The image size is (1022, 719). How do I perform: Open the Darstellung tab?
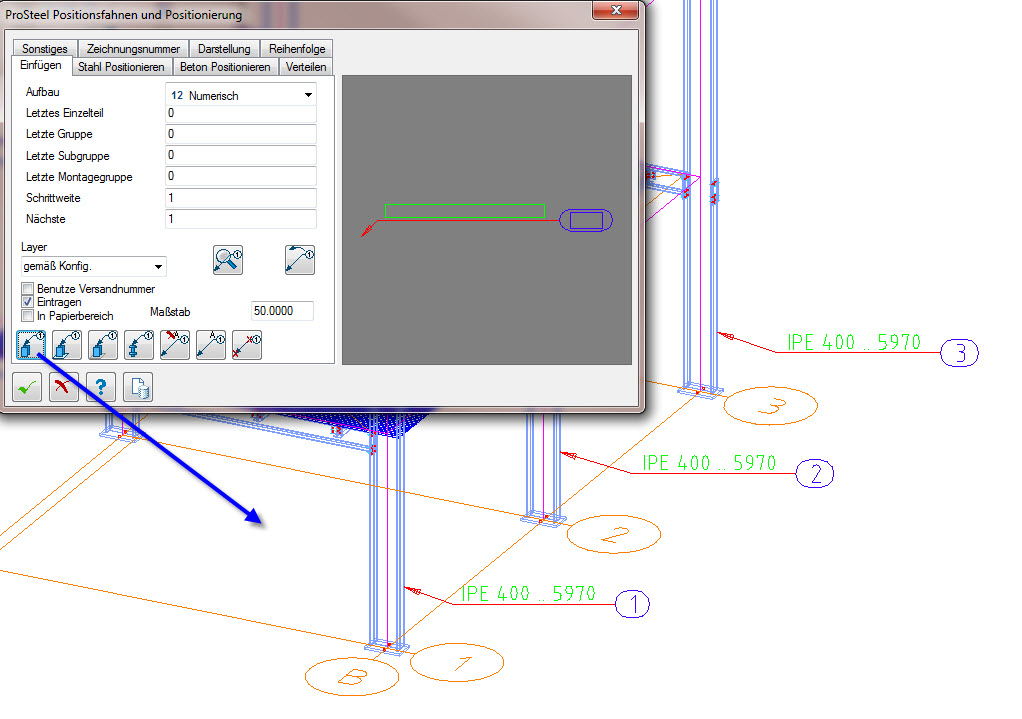tap(224, 49)
